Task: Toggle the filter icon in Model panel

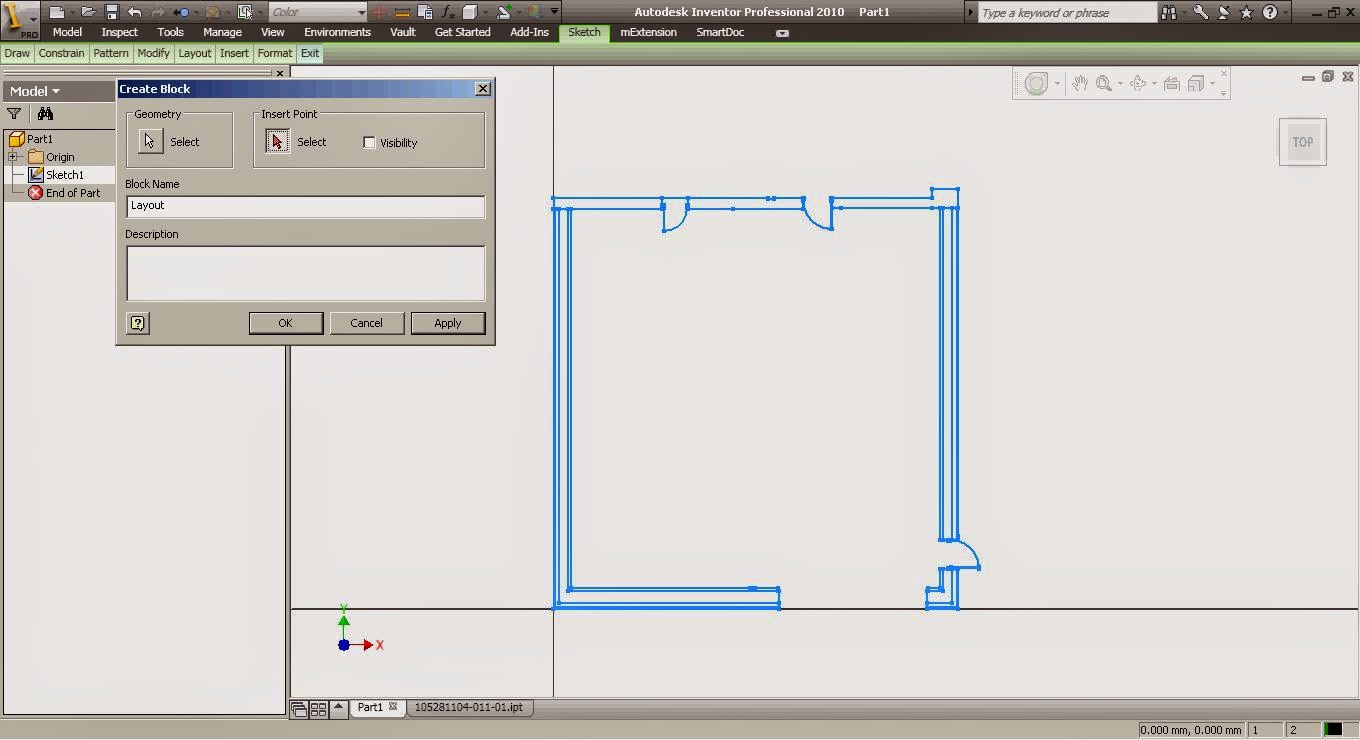Action: (14, 113)
